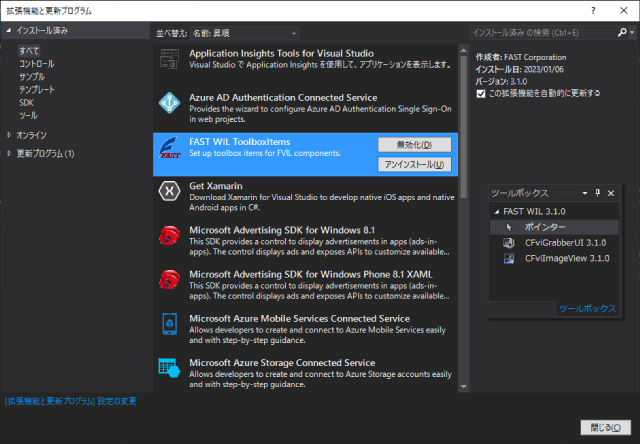Open the toolbox preview window-position dropdown arrow
The image size is (640, 444).
(x=585, y=193)
